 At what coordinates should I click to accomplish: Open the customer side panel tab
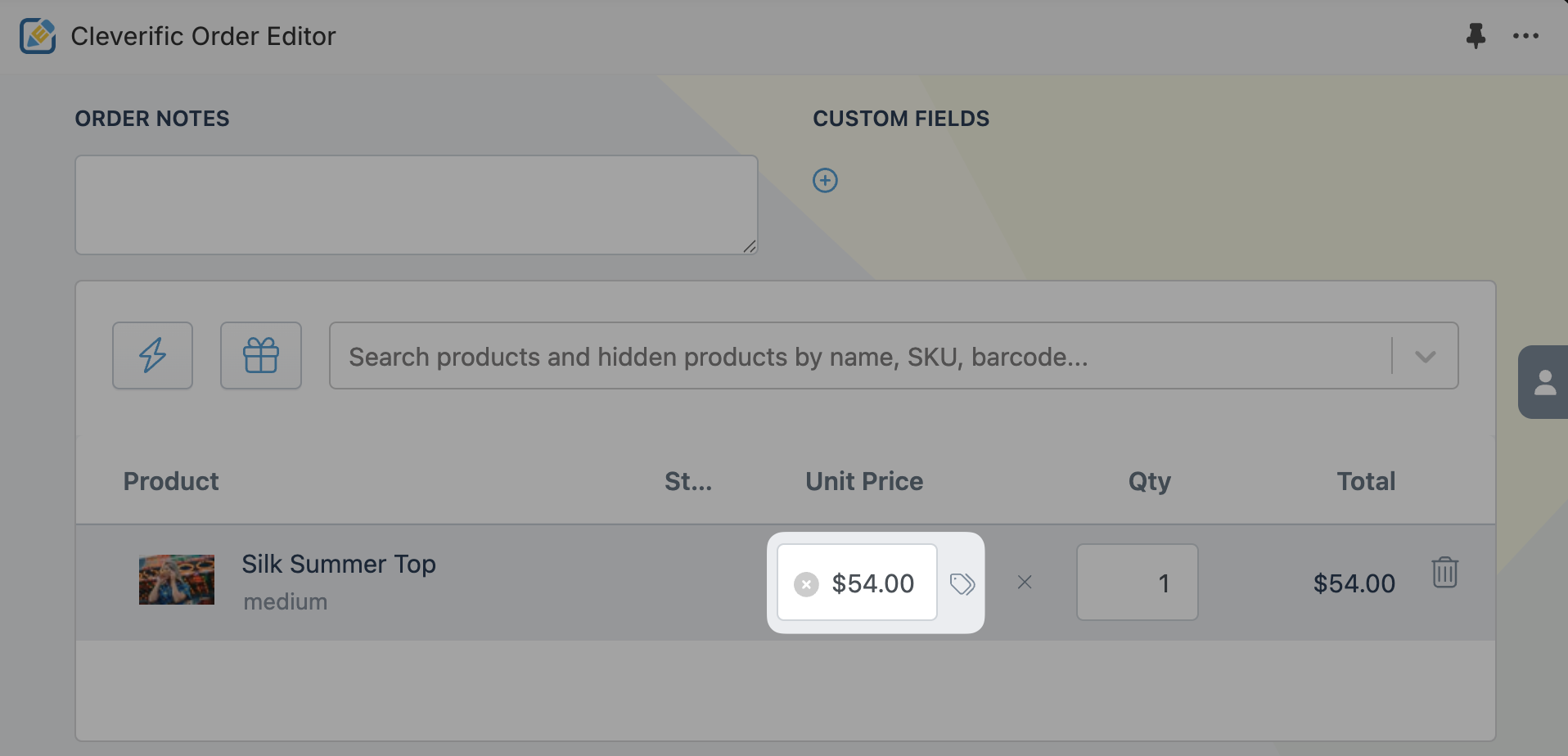tap(1543, 382)
